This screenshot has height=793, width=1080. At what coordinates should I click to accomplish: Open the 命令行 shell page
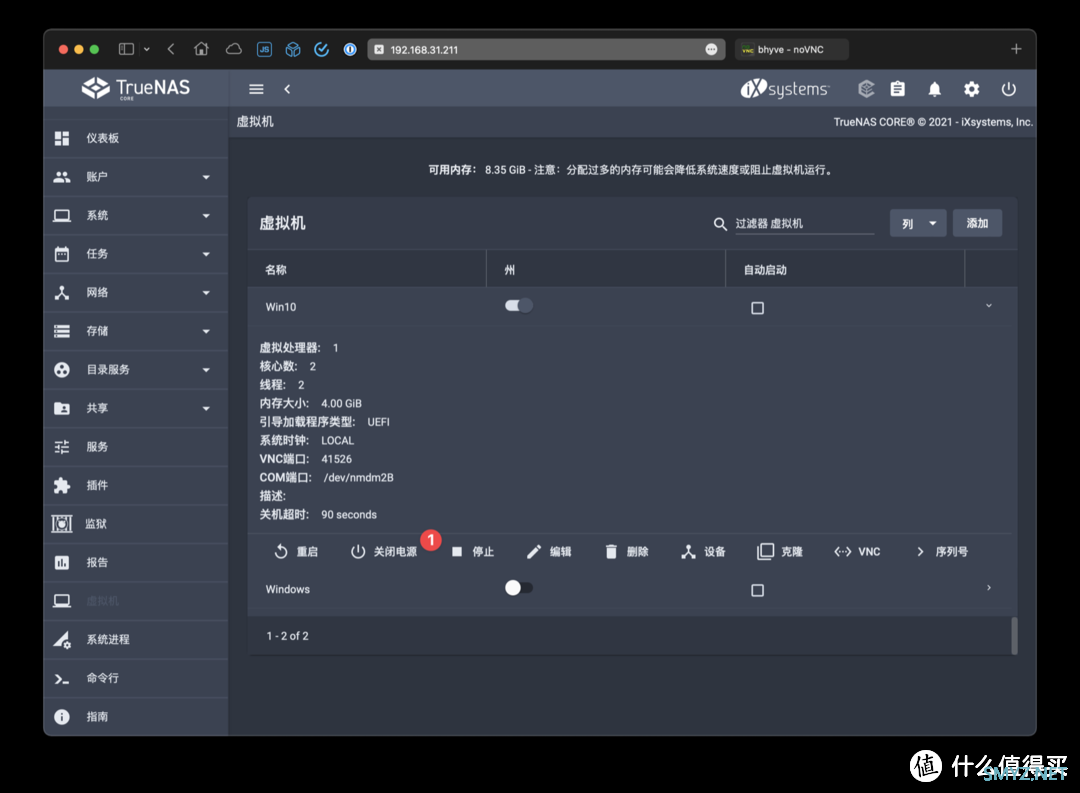135,679
